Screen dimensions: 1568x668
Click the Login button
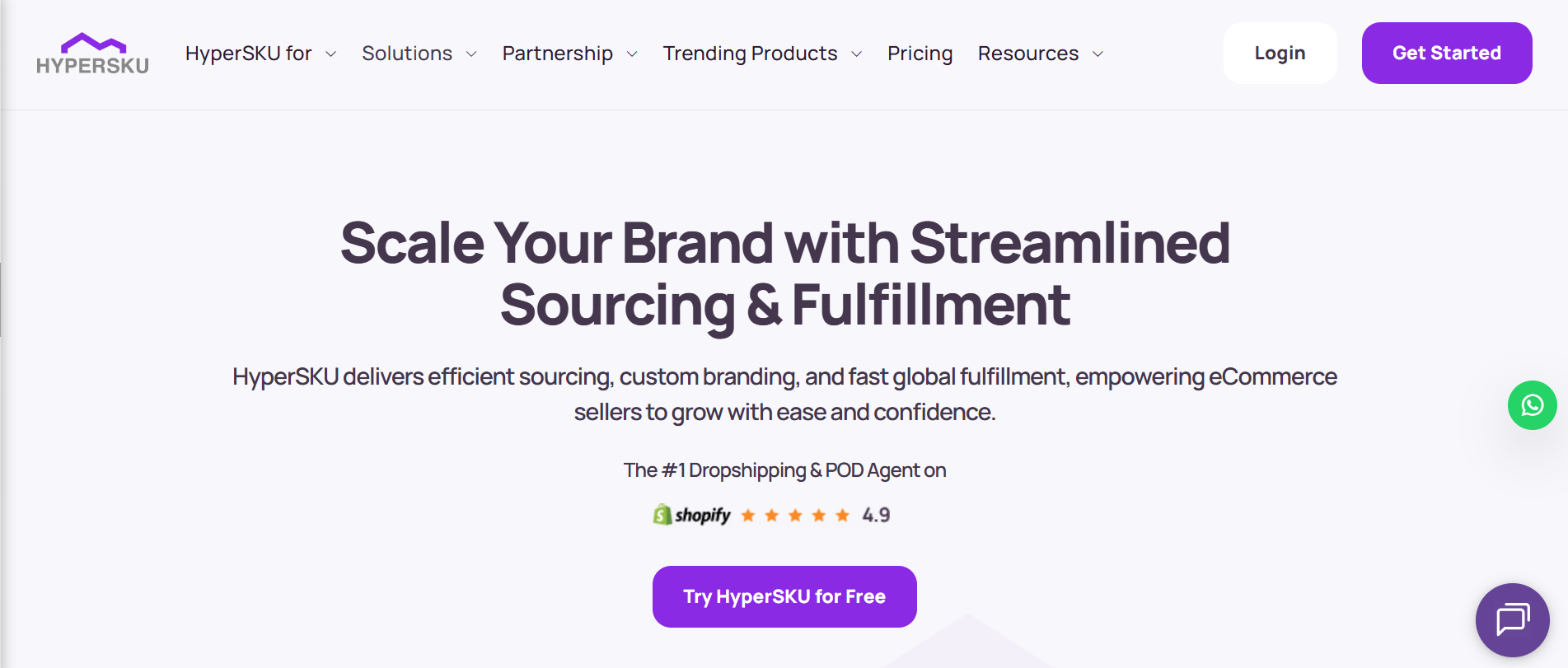(x=1280, y=53)
